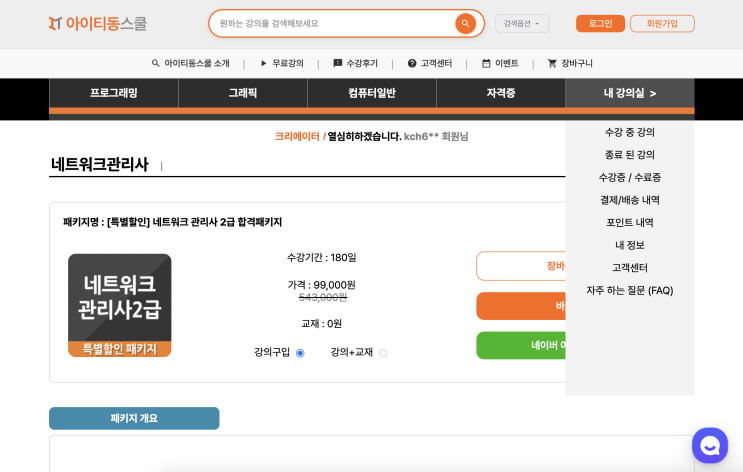Viewport: 743px width, 472px height.
Task: Click the 네트워크관리사 page heading
Action: pos(100,164)
